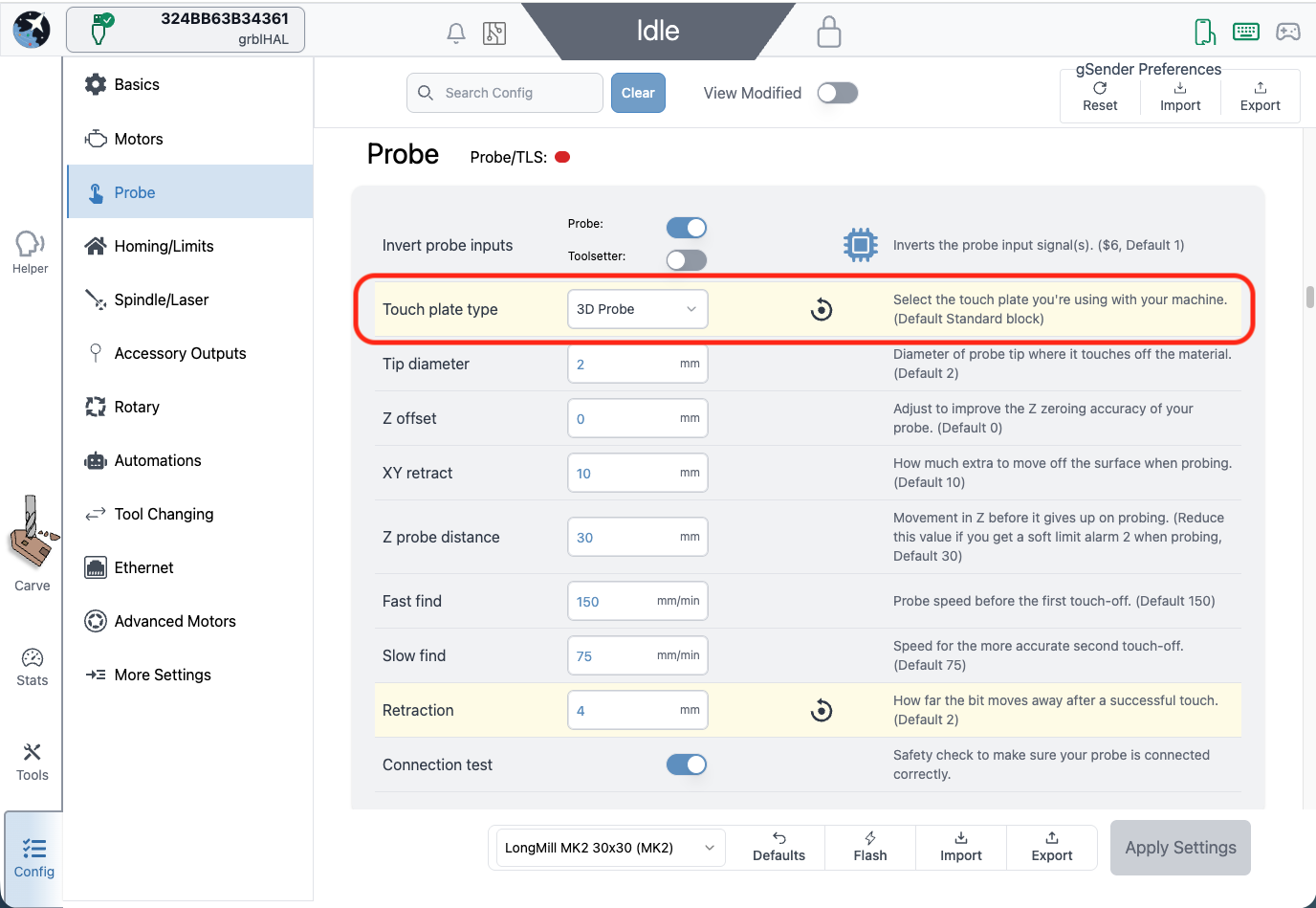This screenshot has width=1316, height=908.
Task: Reset Retraction value to default
Action: click(x=822, y=711)
